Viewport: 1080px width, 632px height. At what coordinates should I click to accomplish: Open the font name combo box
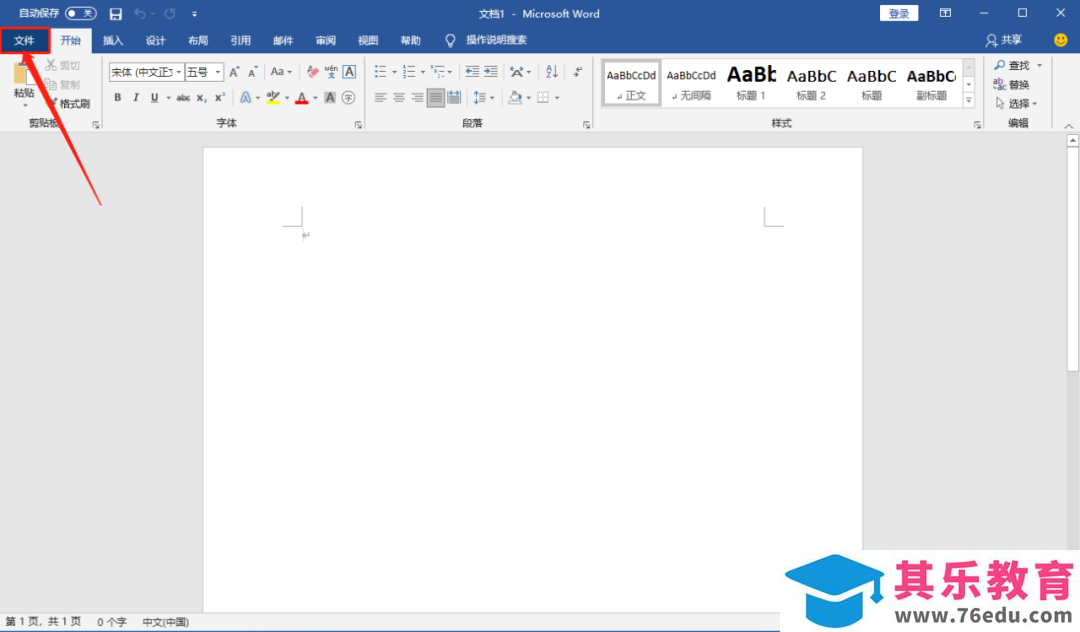point(146,72)
